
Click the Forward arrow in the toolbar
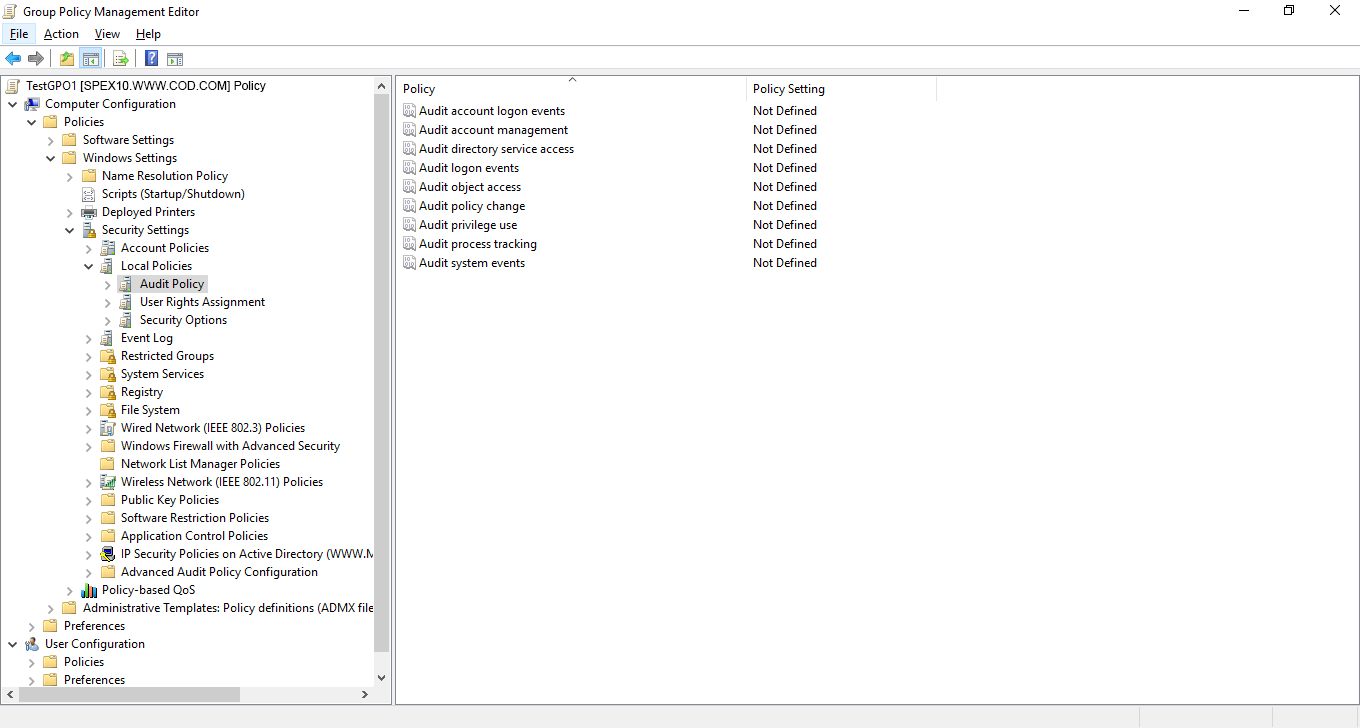36,59
